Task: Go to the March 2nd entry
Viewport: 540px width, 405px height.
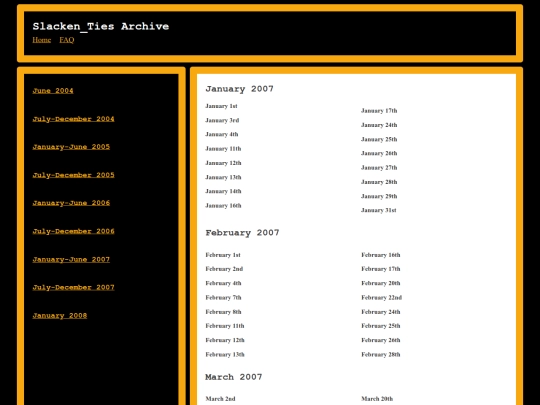Action: click(220, 399)
